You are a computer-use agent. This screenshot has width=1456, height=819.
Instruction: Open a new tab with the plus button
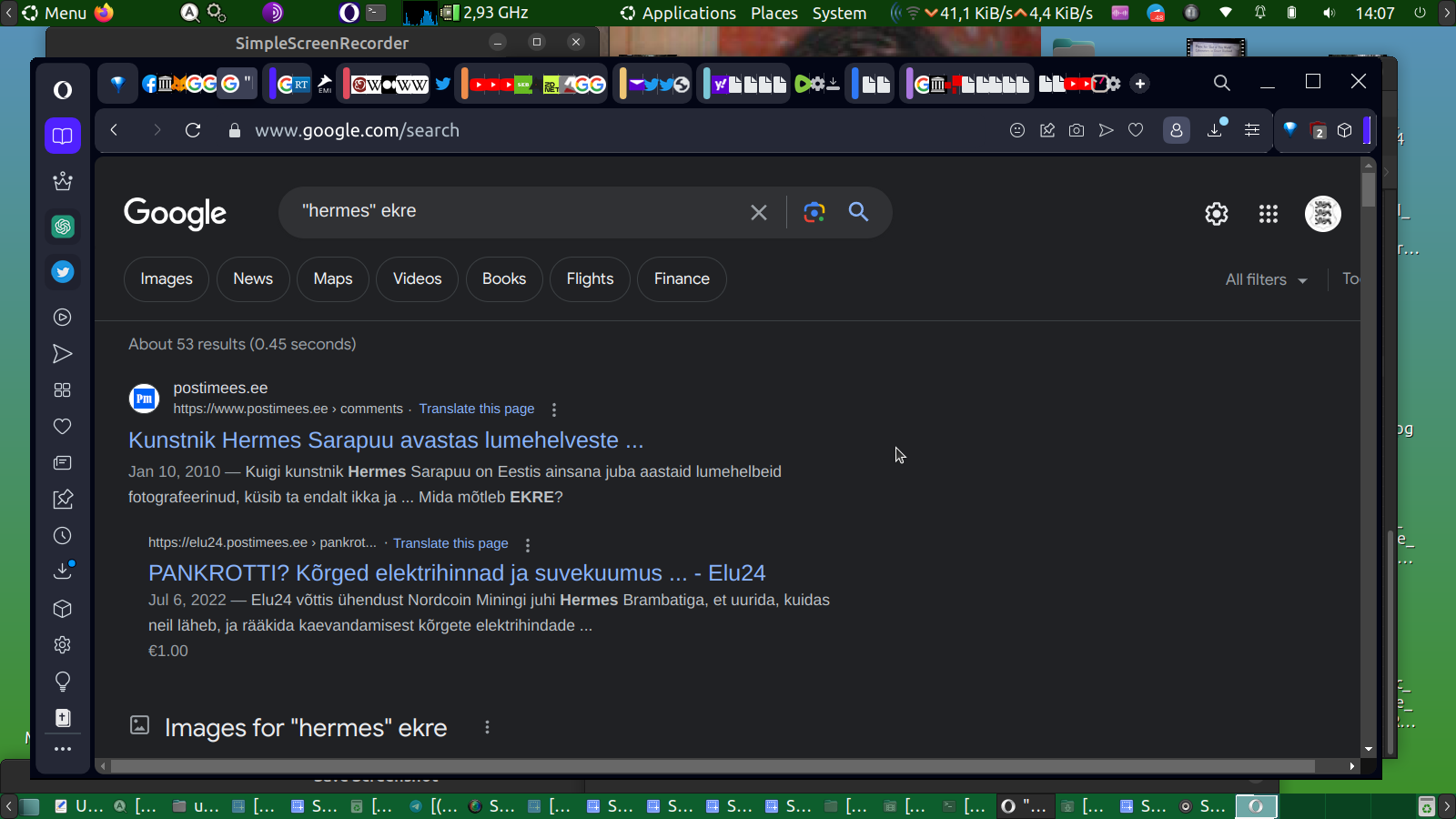click(x=1139, y=84)
